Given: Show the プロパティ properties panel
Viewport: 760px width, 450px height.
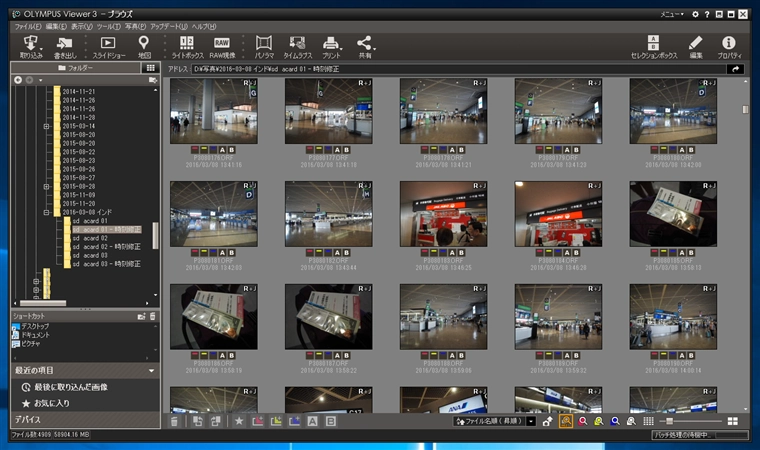Looking at the screenshot, I should point(729,47).
